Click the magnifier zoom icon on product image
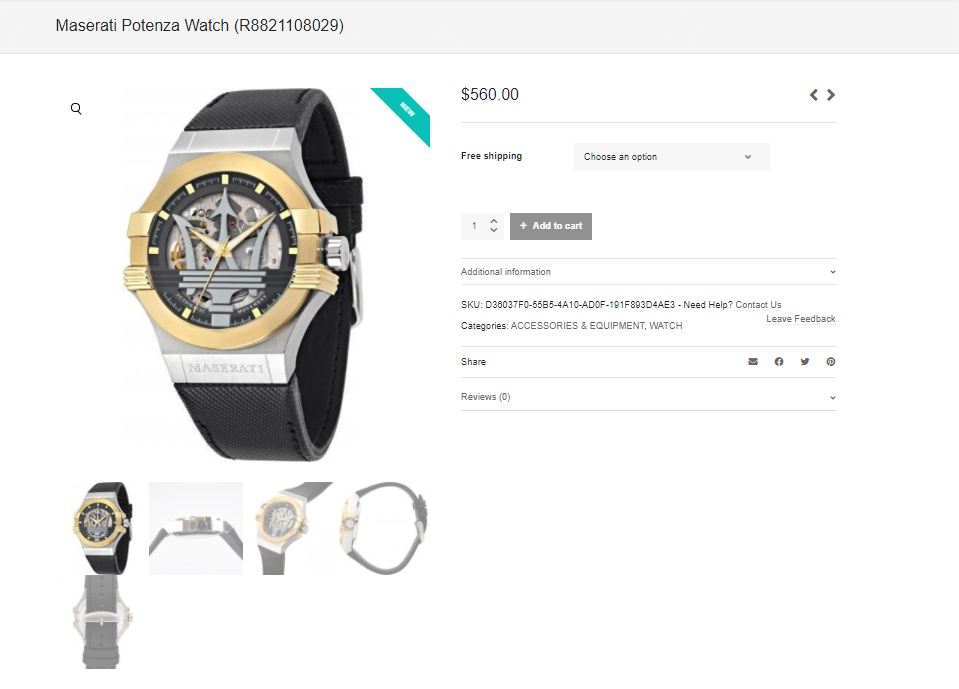 click(76, 109)
